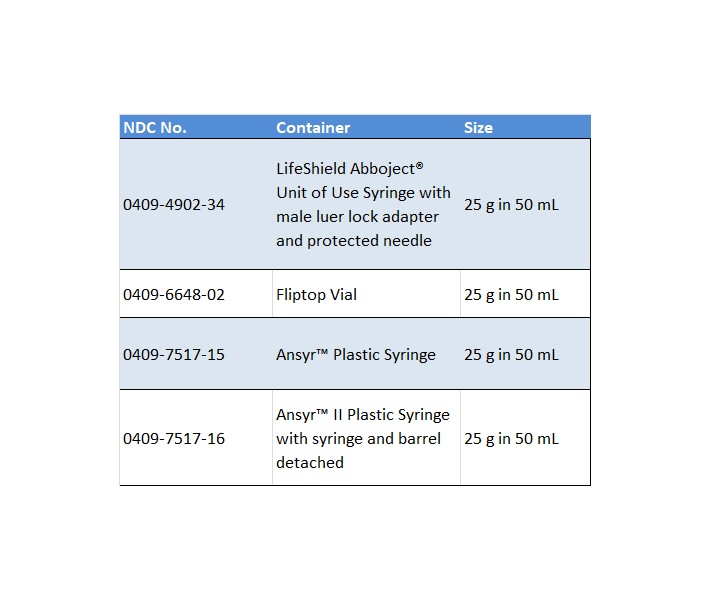Click the size cell for Fliptop Vial
Viewport: 710px width, 599px height.
point(511,295)
